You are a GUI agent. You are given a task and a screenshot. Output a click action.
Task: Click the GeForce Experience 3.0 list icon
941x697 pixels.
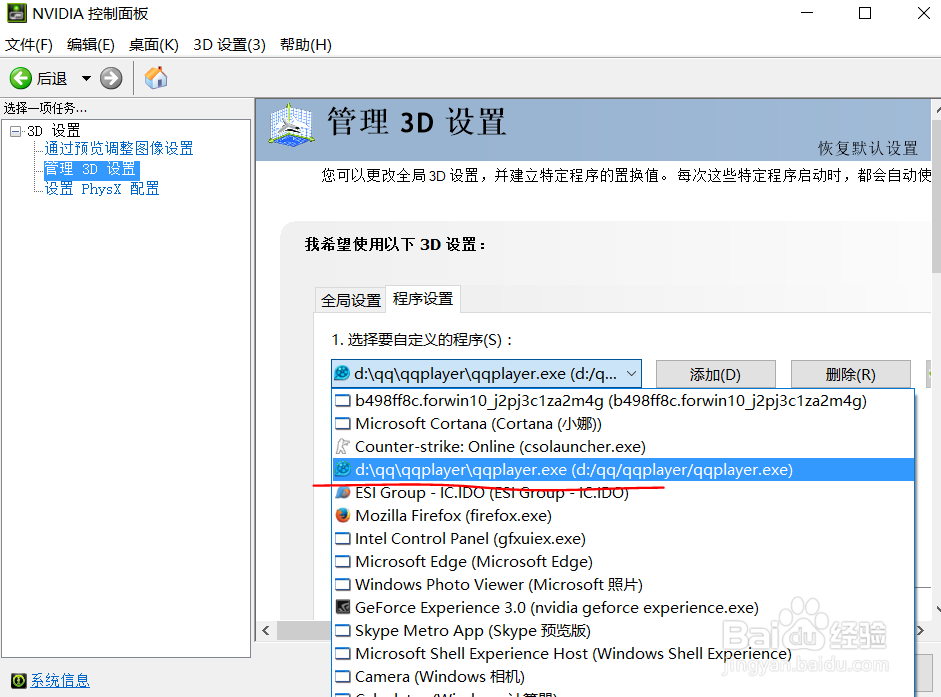tap(343, 607)
